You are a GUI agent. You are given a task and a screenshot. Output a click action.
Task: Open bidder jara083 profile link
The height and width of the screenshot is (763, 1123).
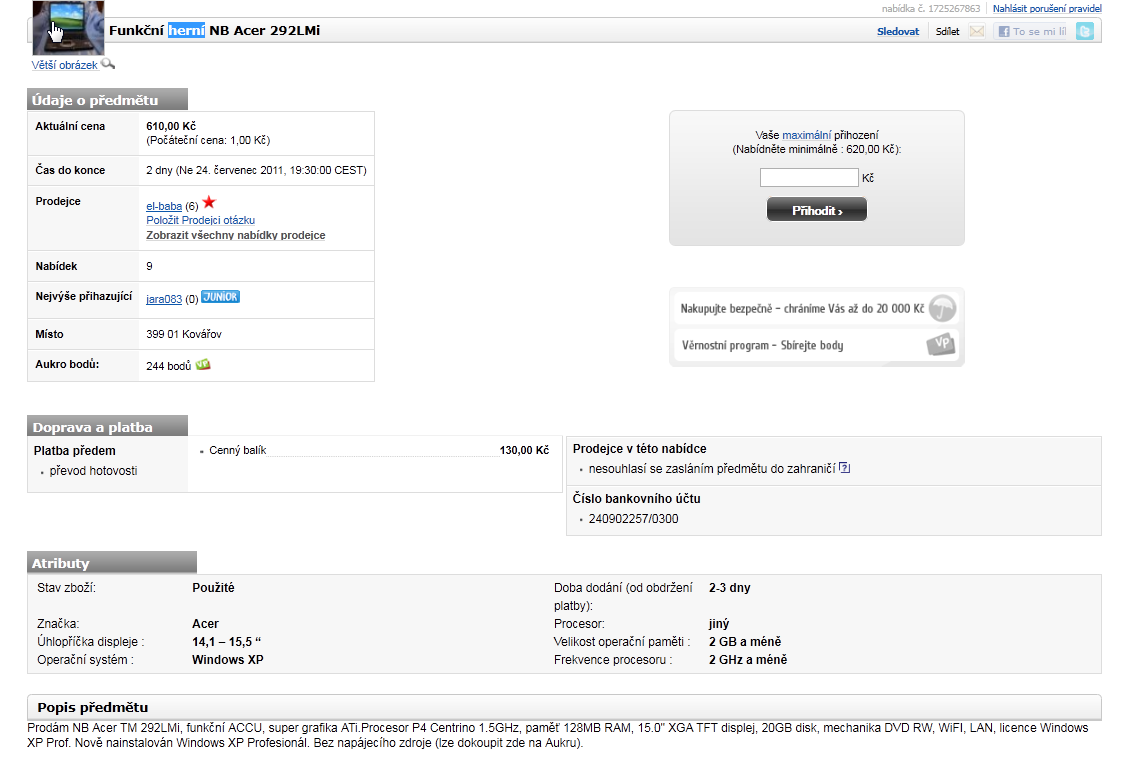click(164, 299)
